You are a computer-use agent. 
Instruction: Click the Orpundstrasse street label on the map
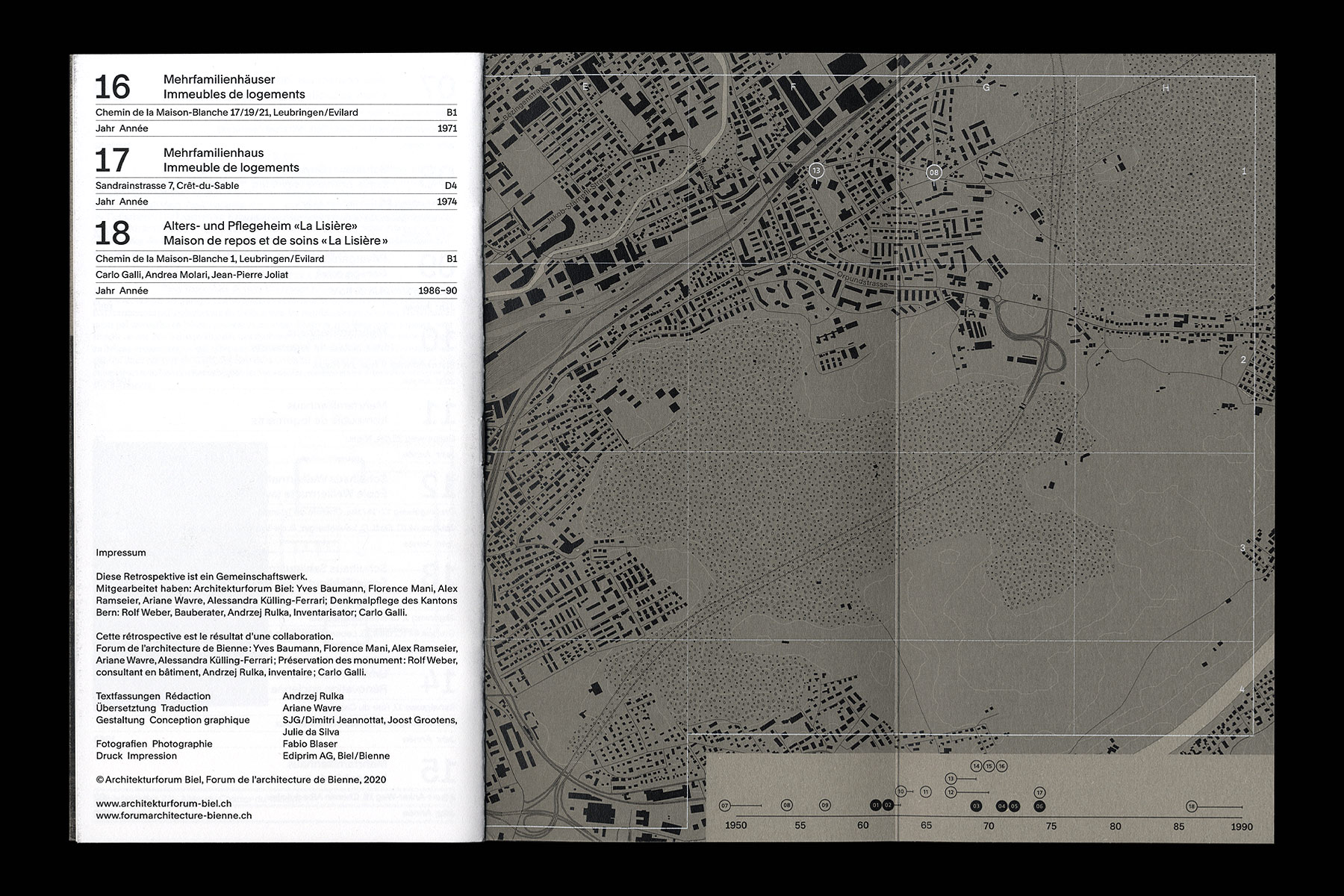(x=860, y=285)
